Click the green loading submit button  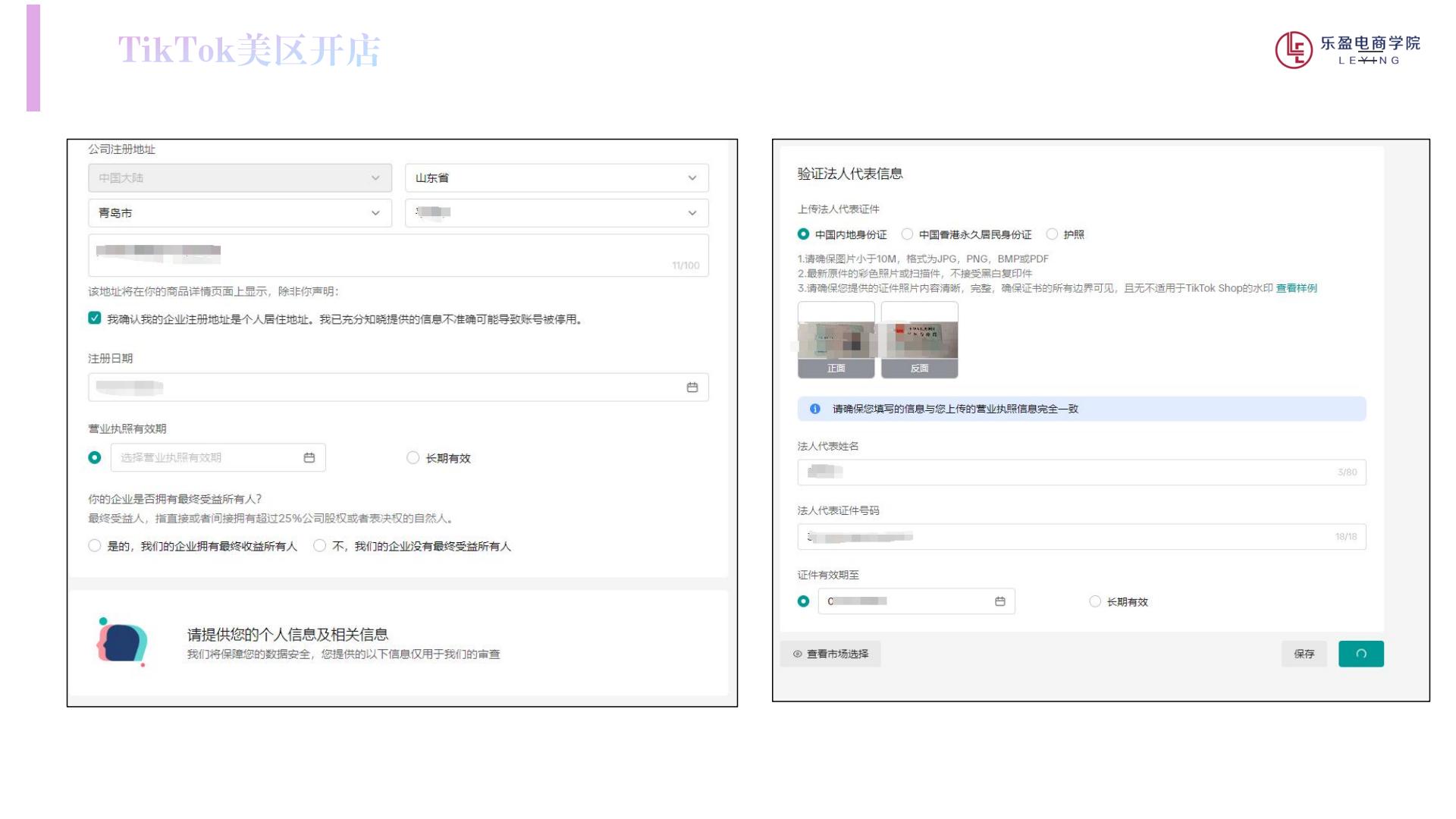click(x=1360, y=654)
